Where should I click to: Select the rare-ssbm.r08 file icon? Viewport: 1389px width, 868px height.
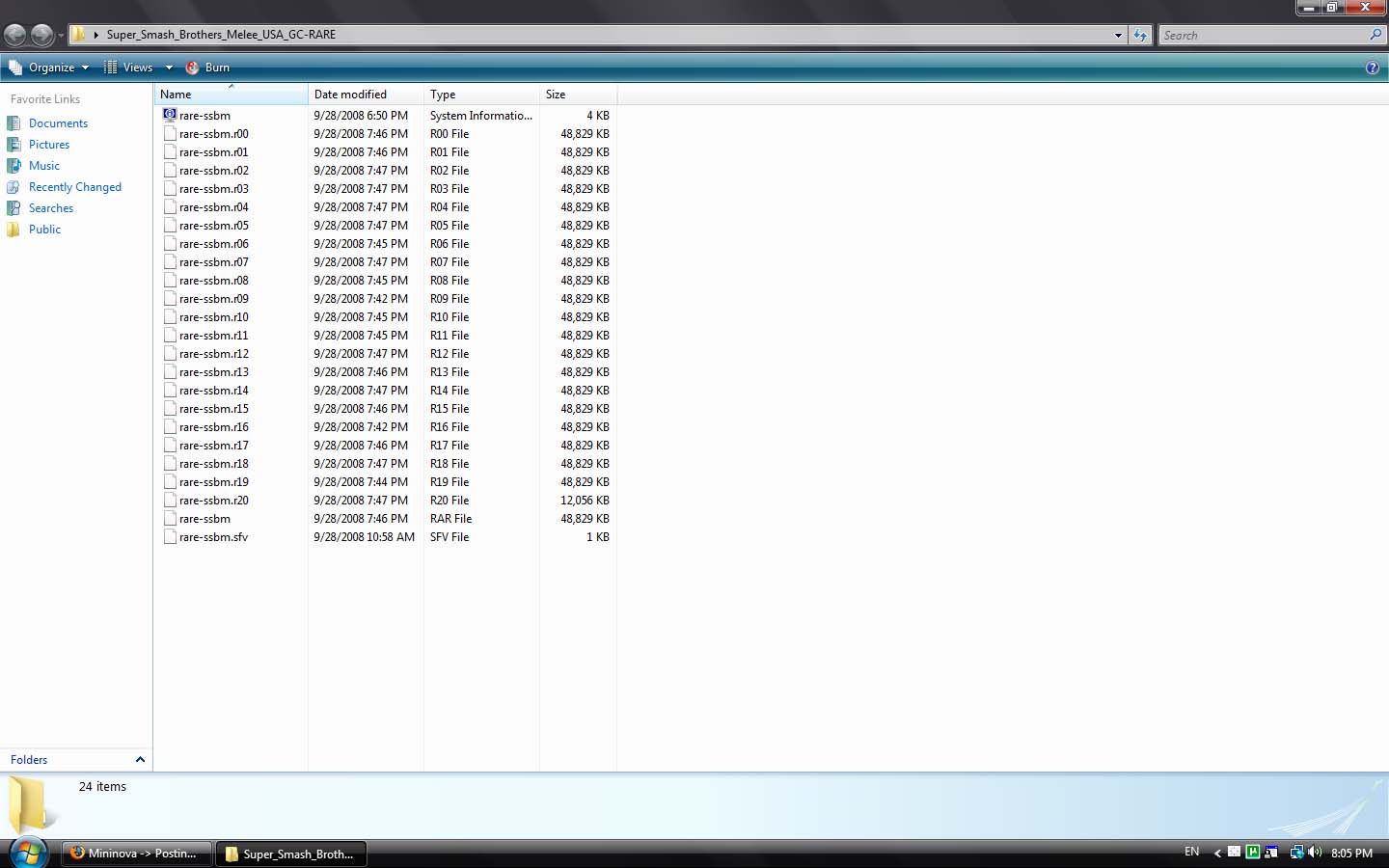(x=170, y=281)
